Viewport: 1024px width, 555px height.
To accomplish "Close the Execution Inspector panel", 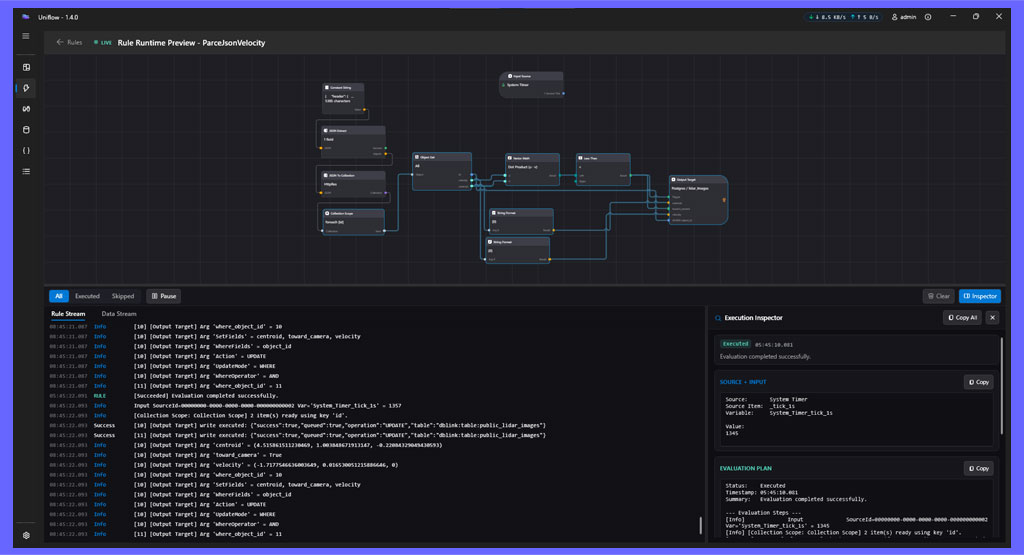I will click(992, 317).
